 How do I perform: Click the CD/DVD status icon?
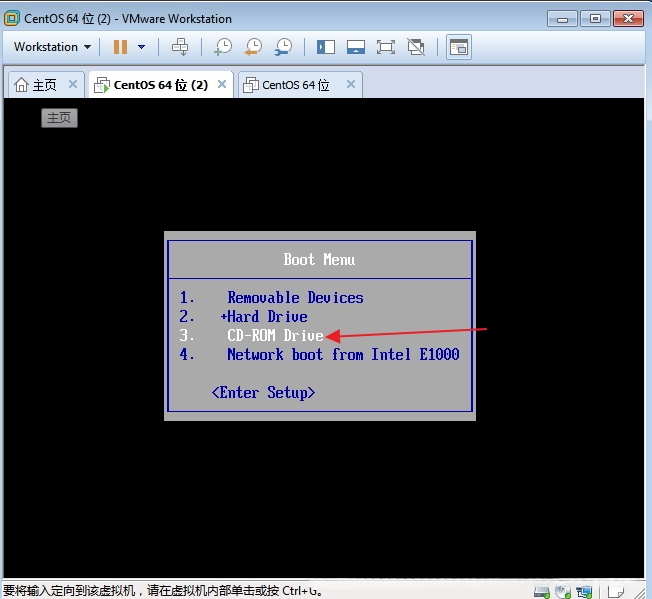[563, 591]
